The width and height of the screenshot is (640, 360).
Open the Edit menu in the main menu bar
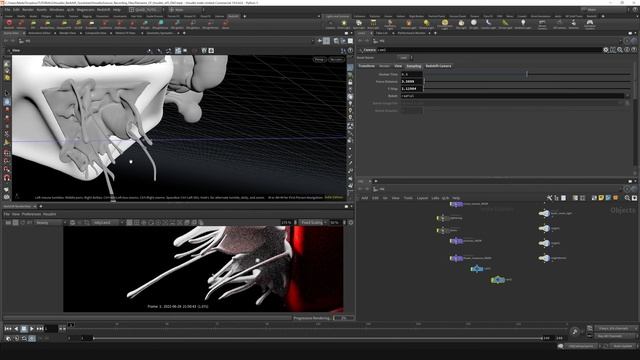[16, 9]
